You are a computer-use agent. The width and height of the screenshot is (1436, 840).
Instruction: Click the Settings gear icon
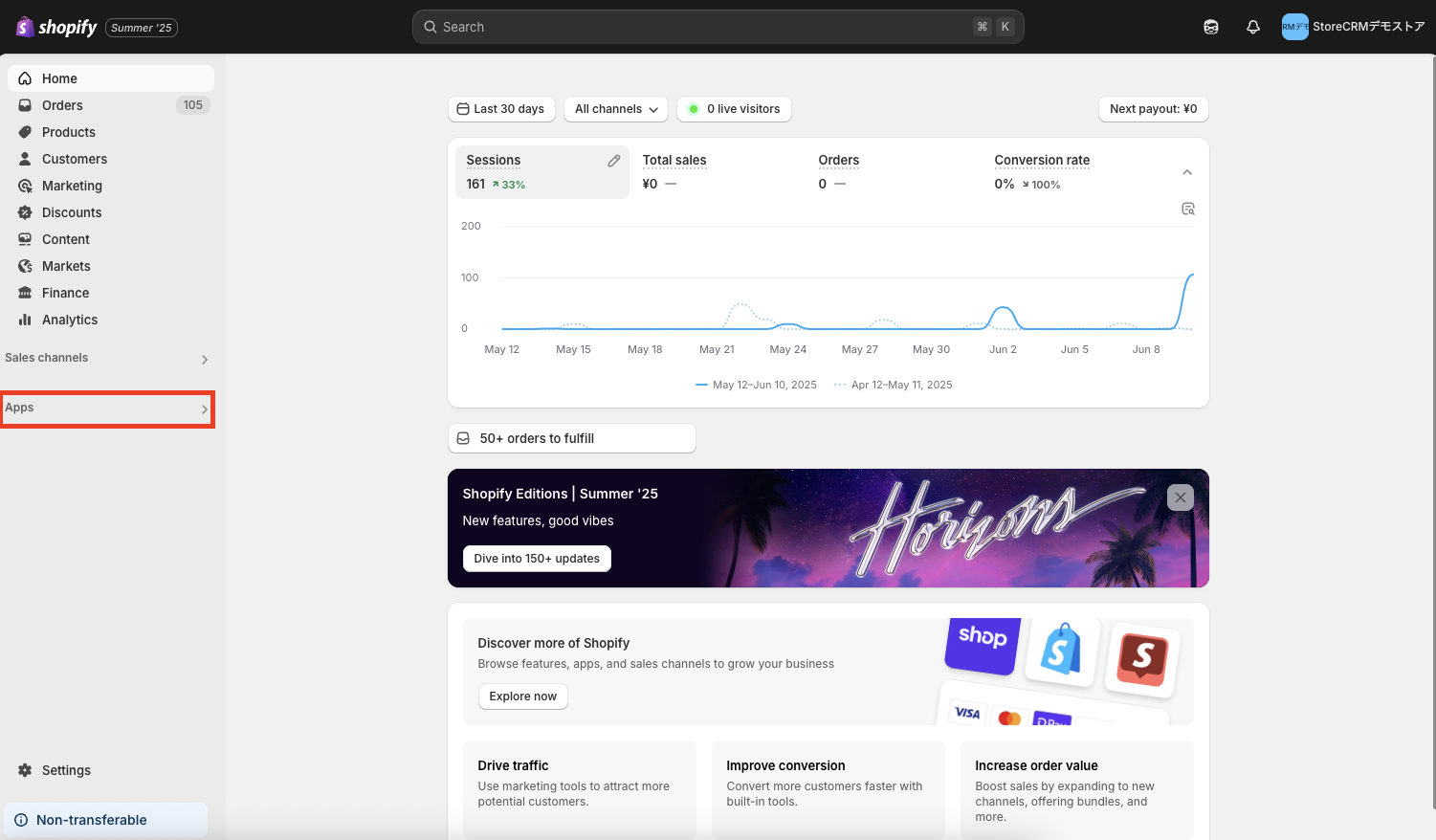coord(25,770)
